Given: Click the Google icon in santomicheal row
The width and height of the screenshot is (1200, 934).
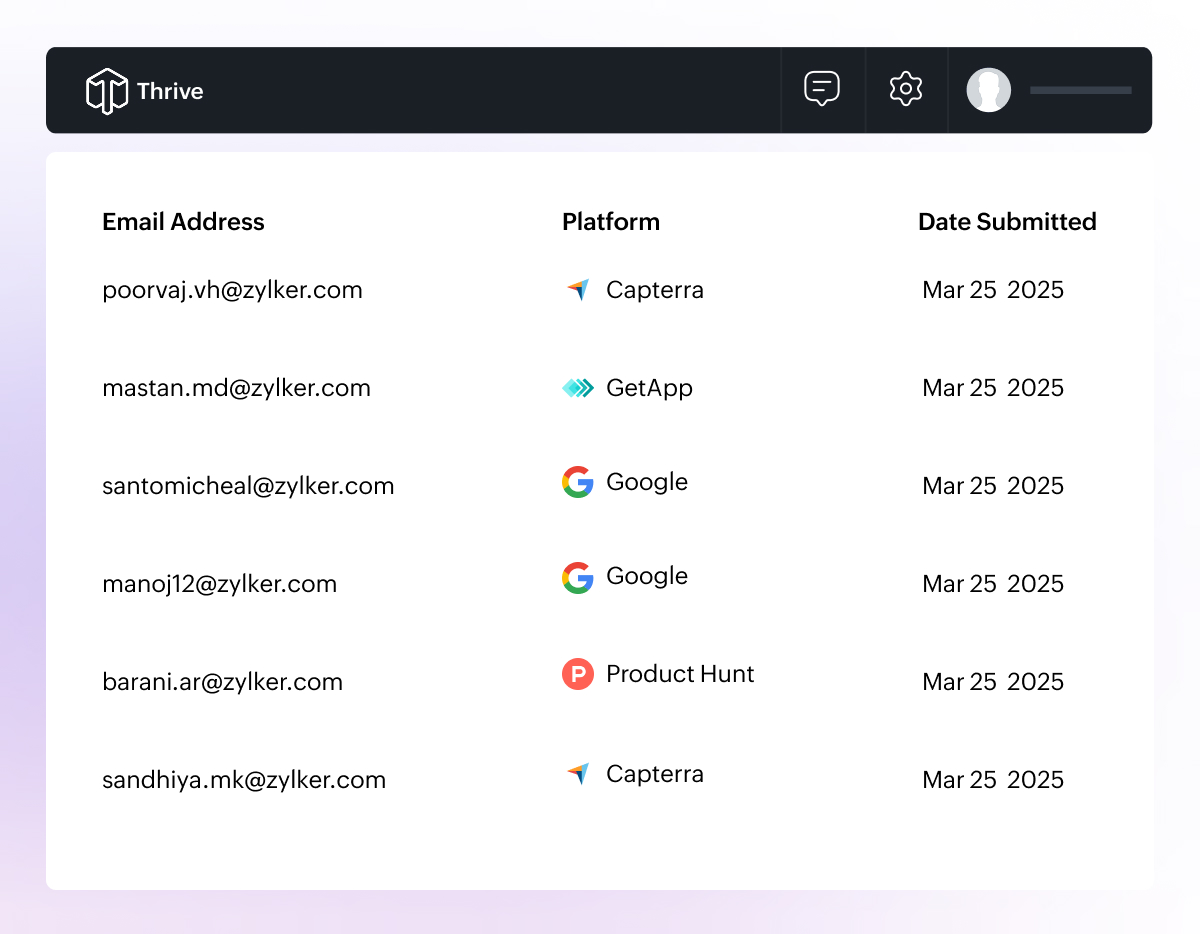Looking at the screenshot, I should 578,482.
